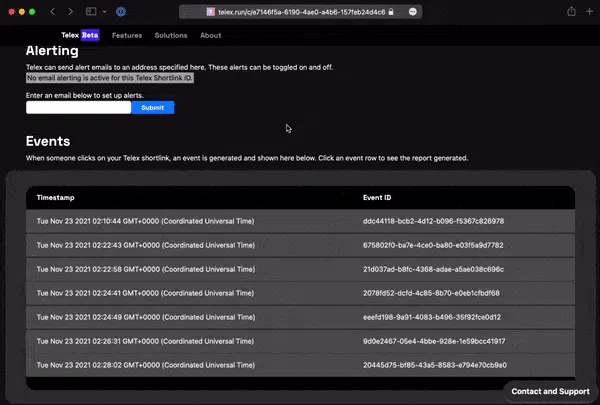The width and height of the screenshot is (600, 405).
Task: Open Contact and Support button
Action: [x=550, y=391]
